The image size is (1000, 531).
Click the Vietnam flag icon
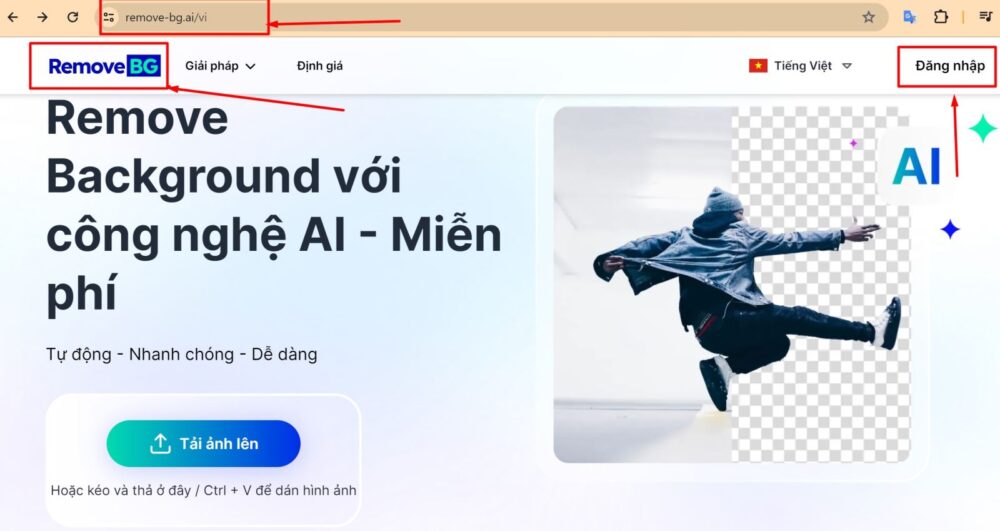(x=758, y=65)
